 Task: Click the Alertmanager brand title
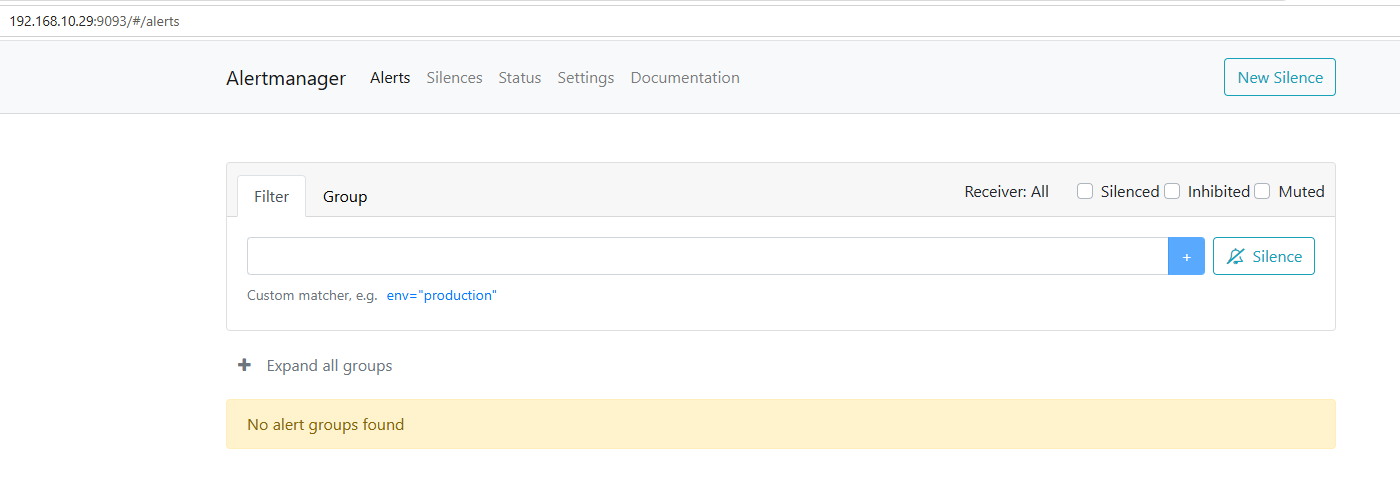(x=286, y=78)
